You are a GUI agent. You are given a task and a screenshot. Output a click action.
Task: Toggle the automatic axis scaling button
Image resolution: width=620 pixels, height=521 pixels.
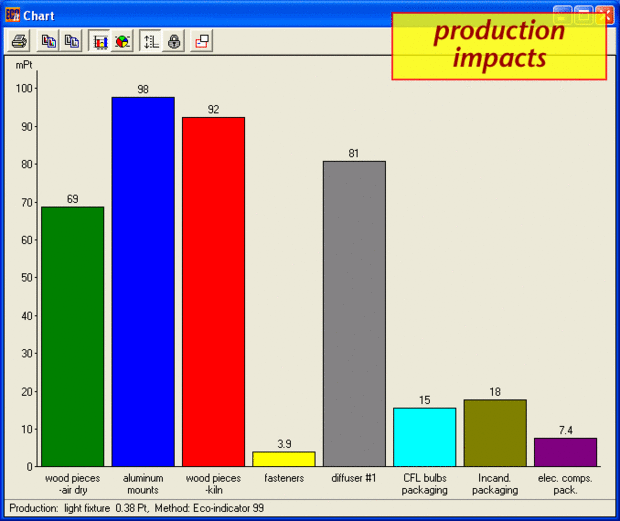[x=151, y=41]
